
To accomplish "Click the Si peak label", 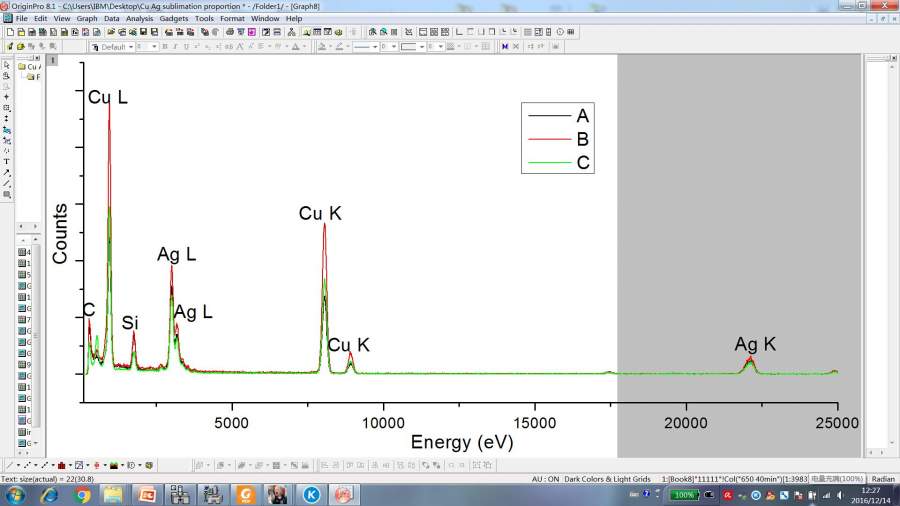I will pyautogui.click(x=130, y=323).
